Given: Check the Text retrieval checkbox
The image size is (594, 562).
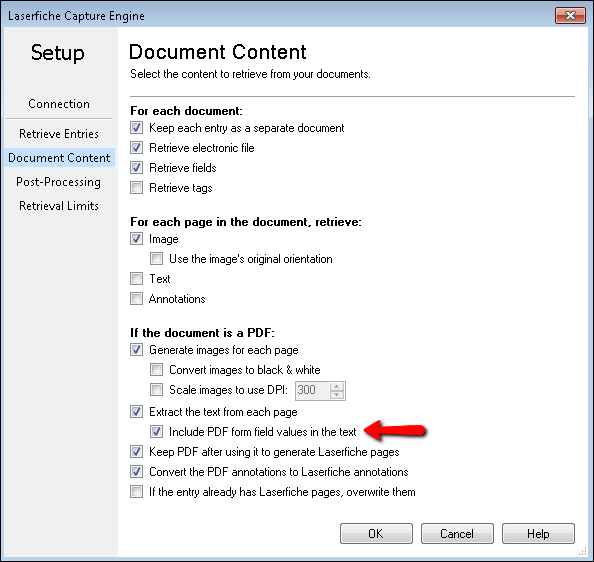Looking at the screenshot, I should click(136, 279).
